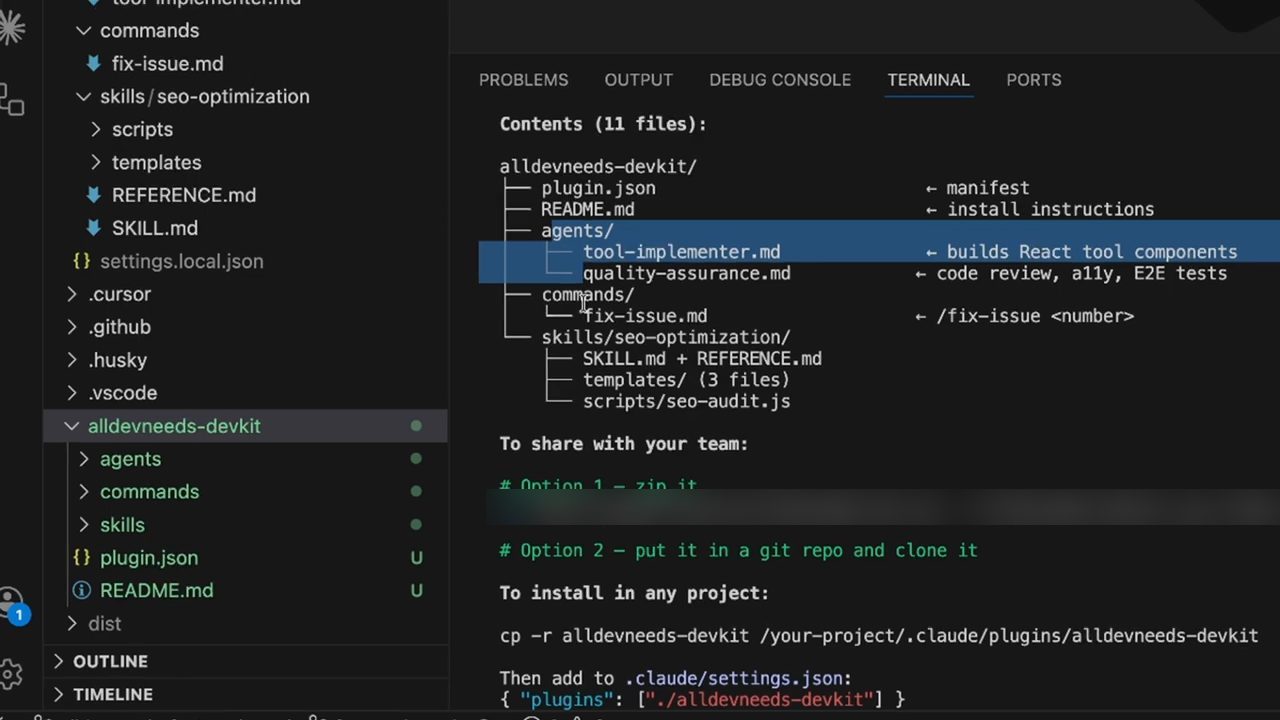Click the info icon of README.md
Viewport: 1280px width, 720px height.
click(82, 591)
